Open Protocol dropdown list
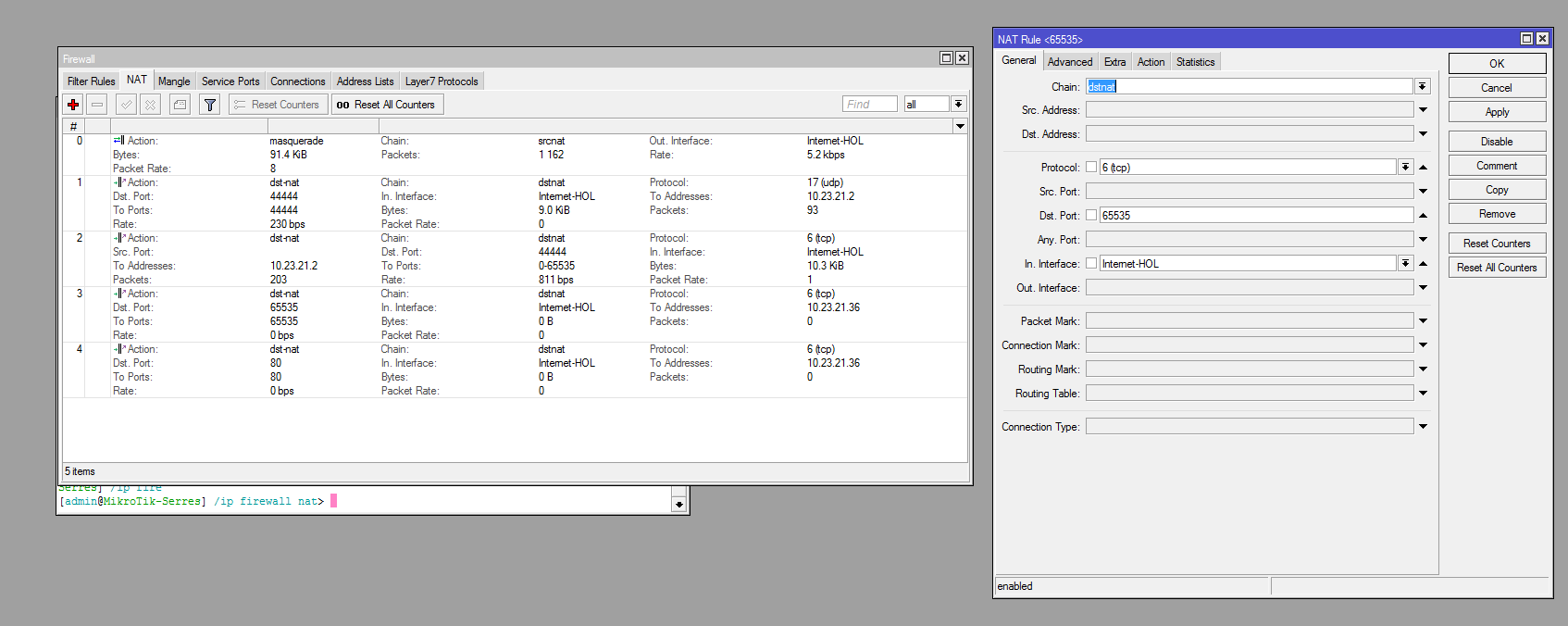Image resolution: width=1568 pixels, height=626 pixels. (1405, 167)
